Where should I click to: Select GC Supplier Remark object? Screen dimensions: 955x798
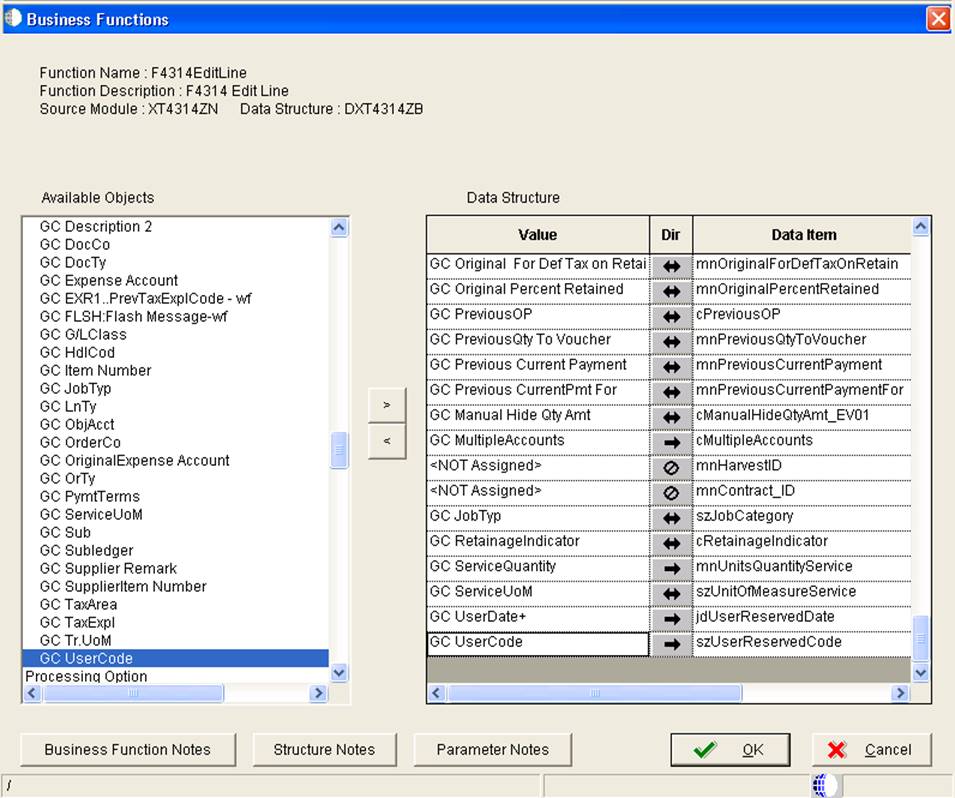108,568
